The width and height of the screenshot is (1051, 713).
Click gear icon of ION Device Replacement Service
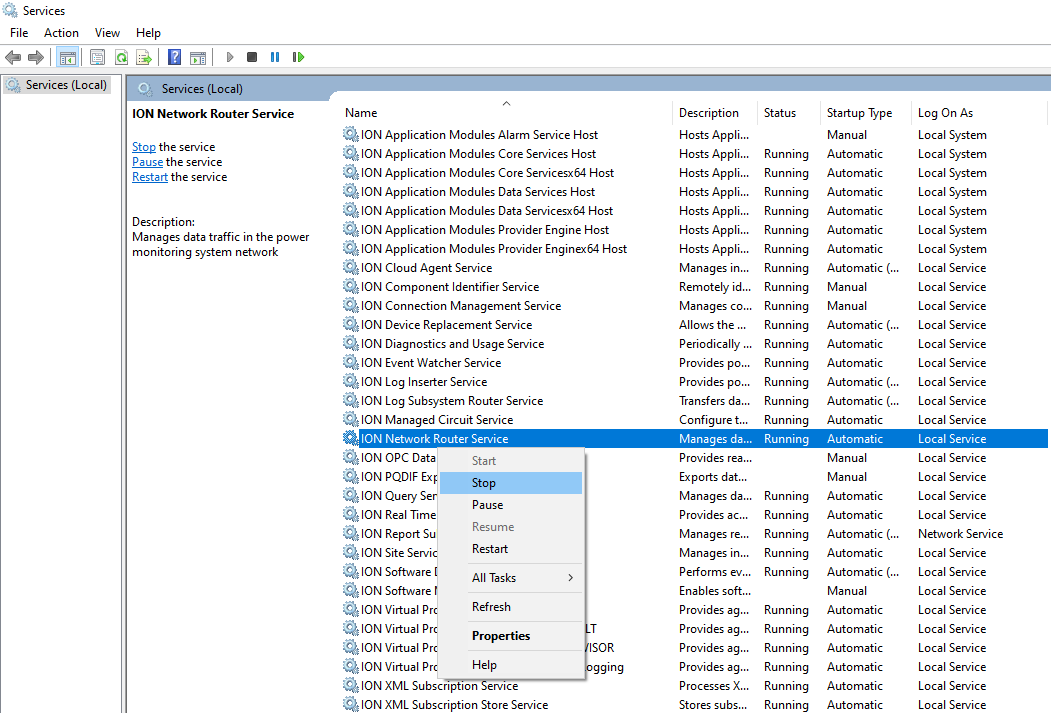[351, 324]
